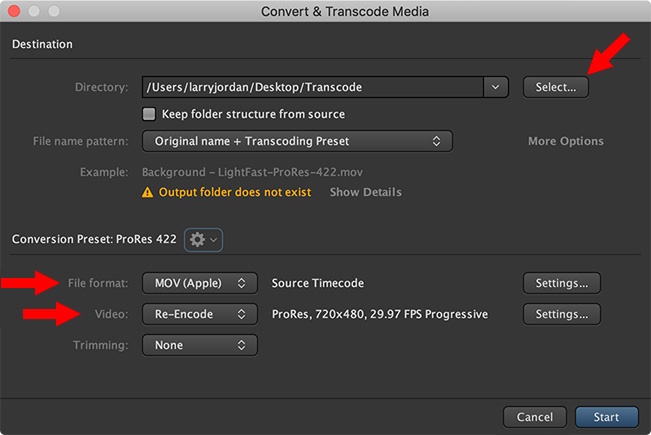Viewport: 651px width, 435px height.
Task: Click Show Details next to warning
Action: point(366,192)
